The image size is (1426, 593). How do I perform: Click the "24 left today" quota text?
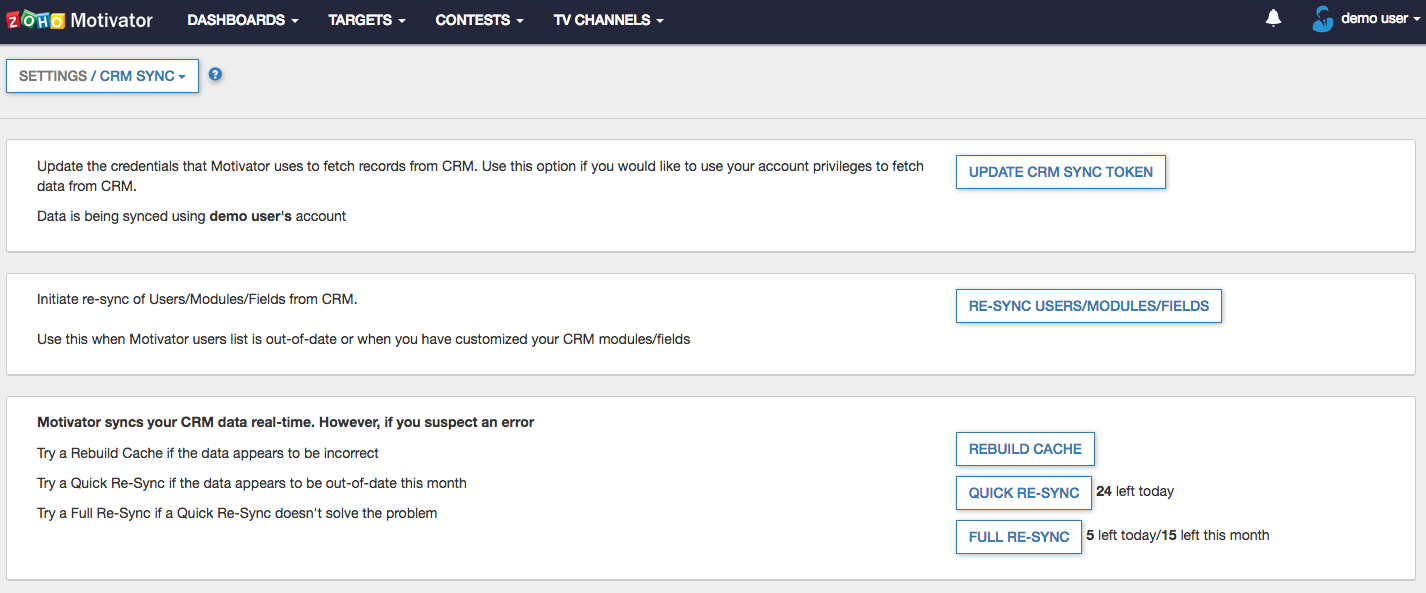coord(1135,492)
